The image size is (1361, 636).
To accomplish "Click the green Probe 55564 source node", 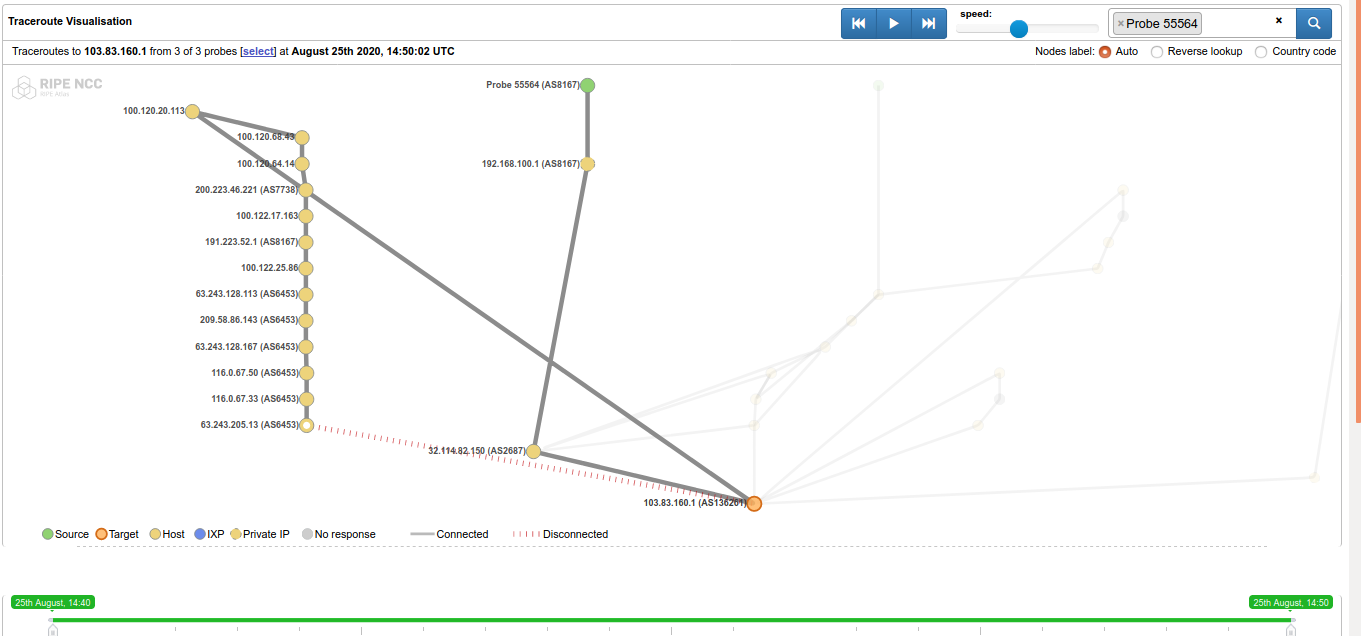I will tap(588, 86).
